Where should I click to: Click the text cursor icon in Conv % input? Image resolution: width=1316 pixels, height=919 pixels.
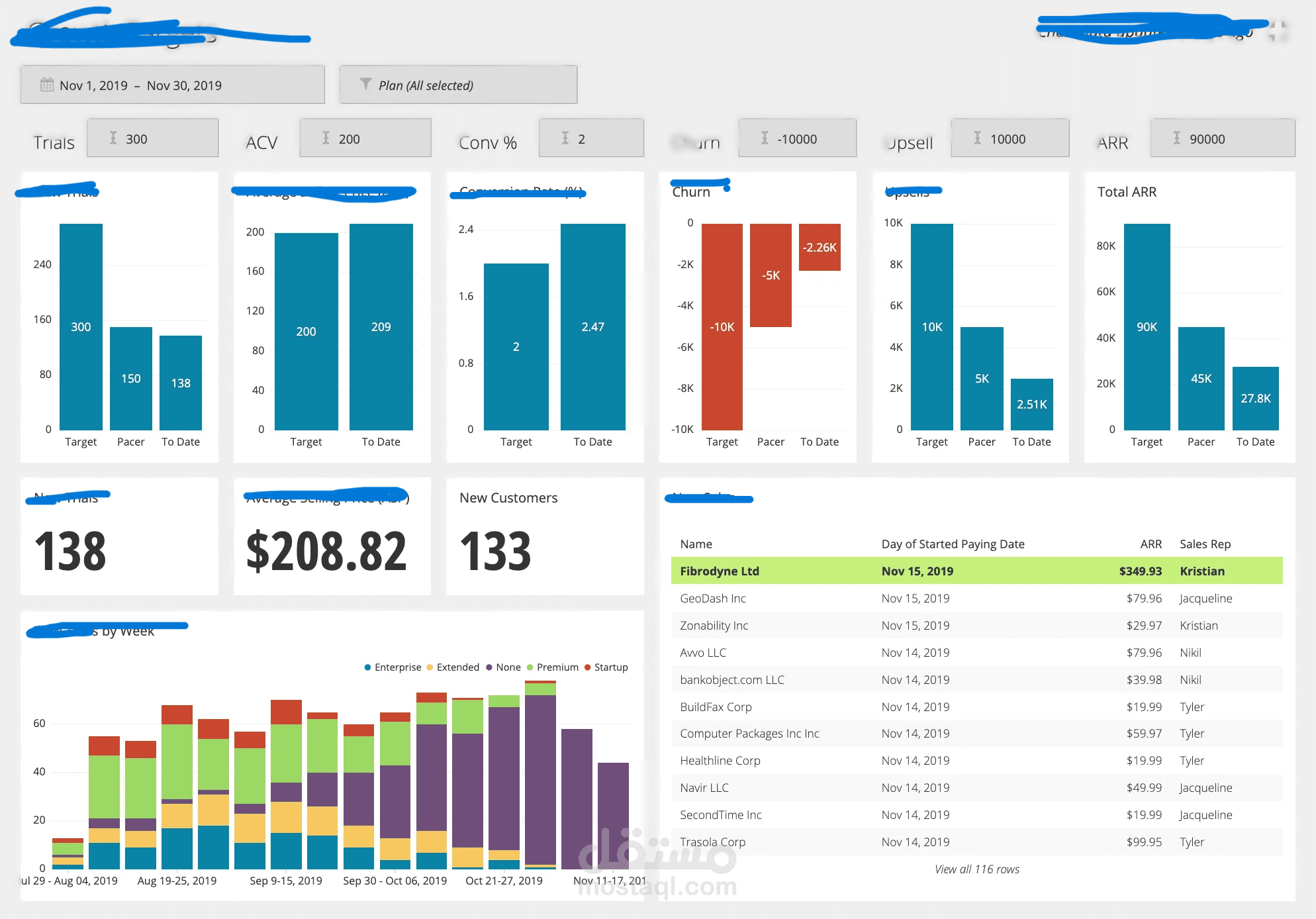[565, 138]
